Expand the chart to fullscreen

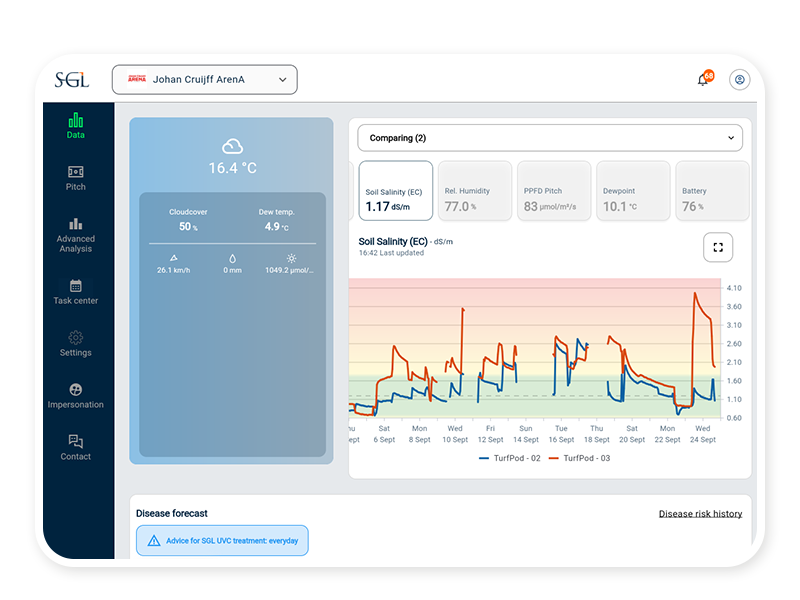click(x=718, y=247)
